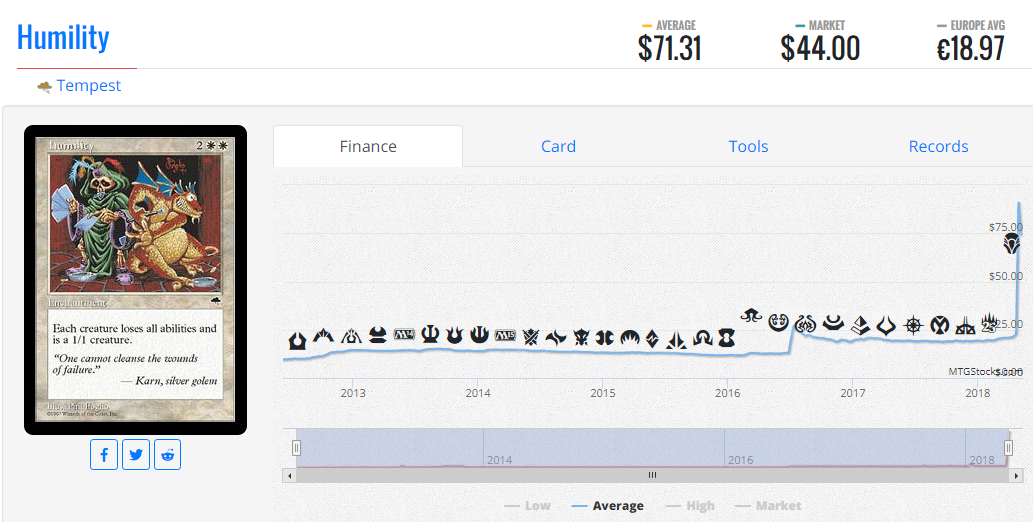This screenshot has height=522, width=1033.
Task: Click the Ixalan compass set symbol
Action: point(913,326)
